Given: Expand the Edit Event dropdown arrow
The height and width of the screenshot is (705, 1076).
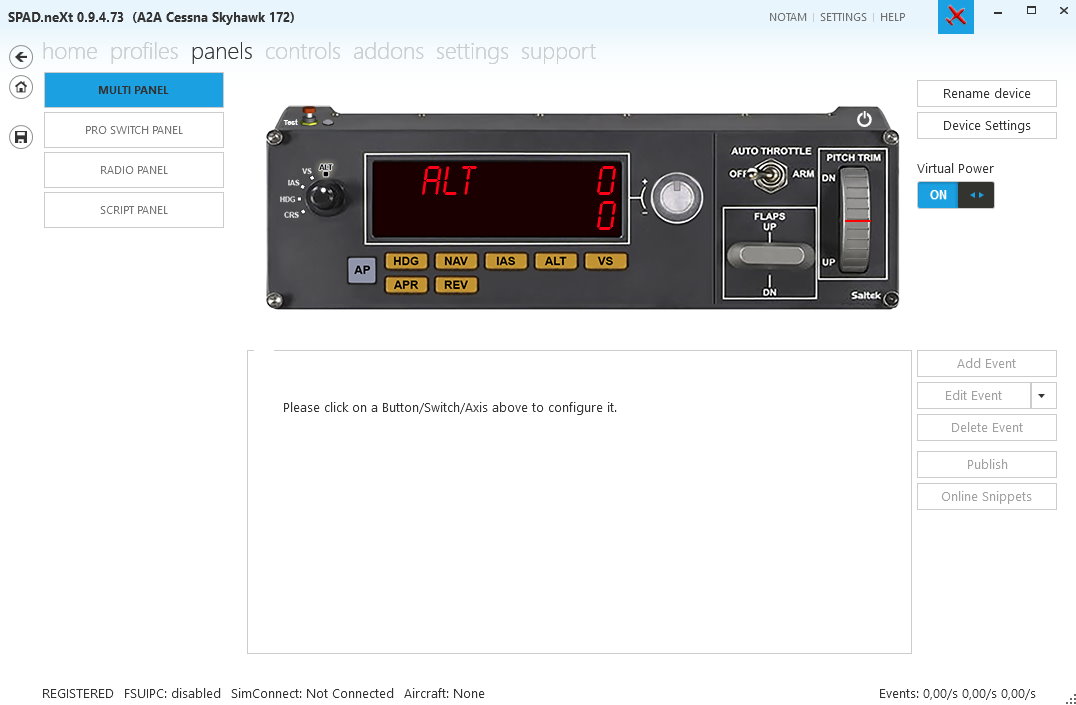Looking at the screenshot, I should click(1043, 395).
